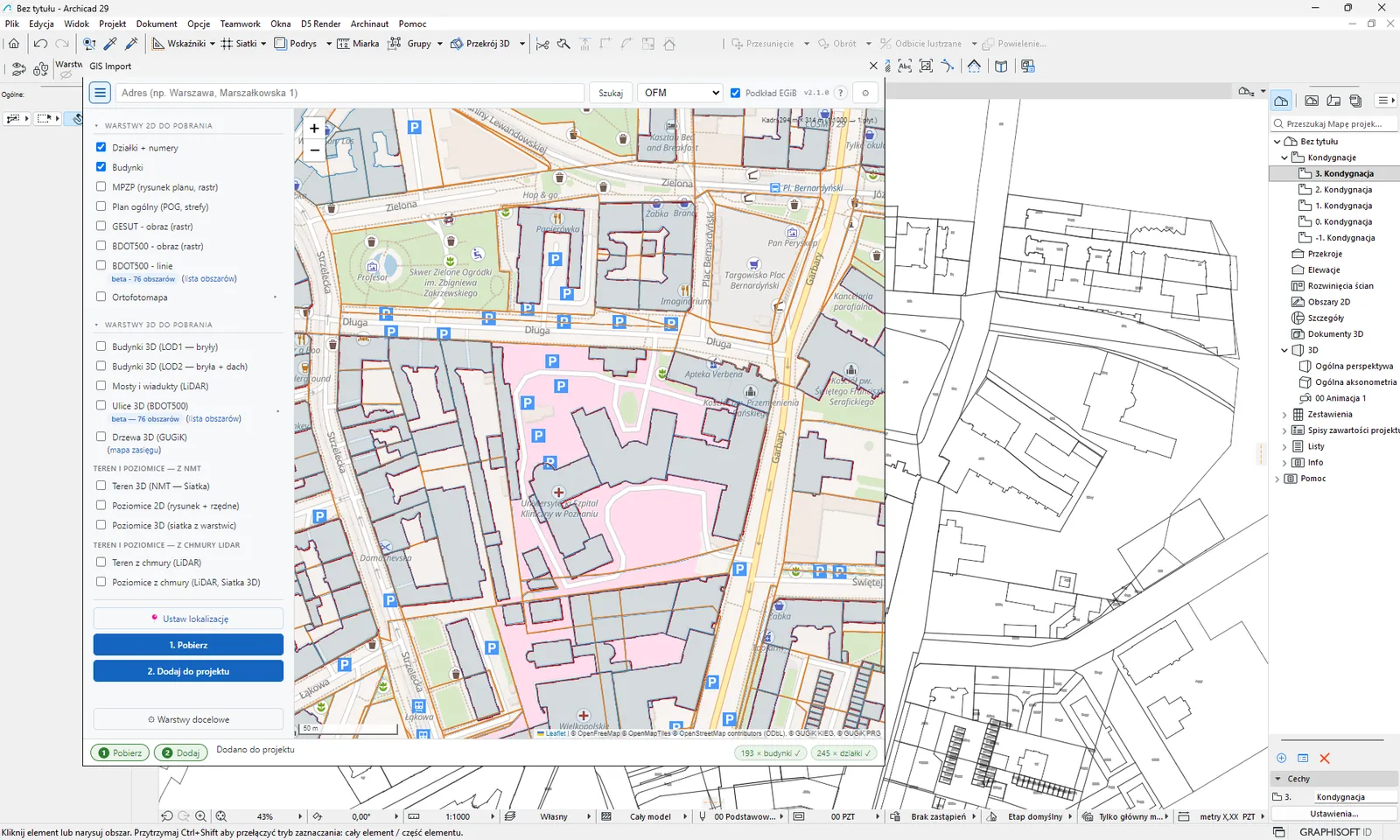Click the Abc text label tool icon
The width and height of the screenshot is (1400, 840).
[905, 66]
